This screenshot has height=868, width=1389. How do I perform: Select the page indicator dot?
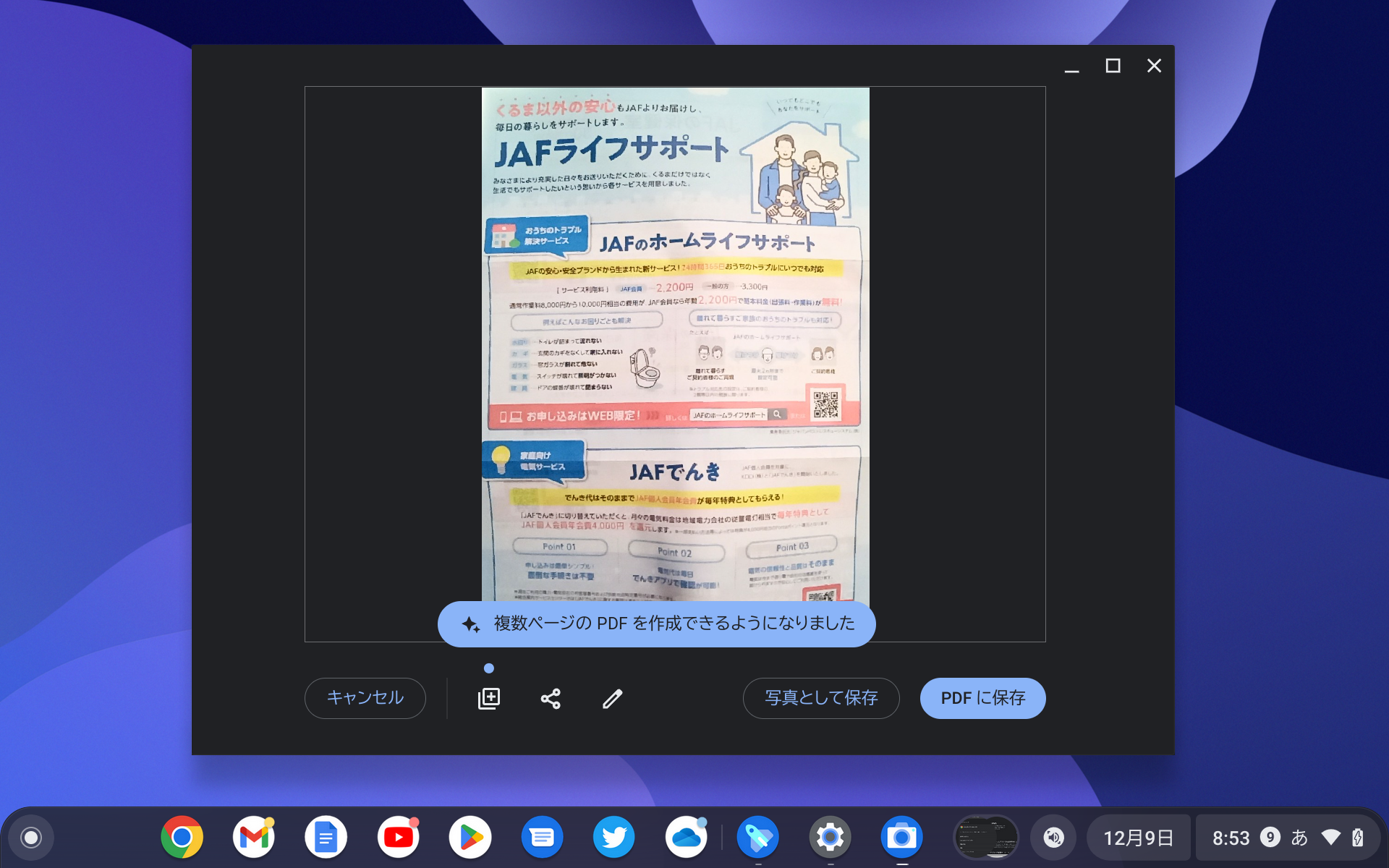coord(489,668)
